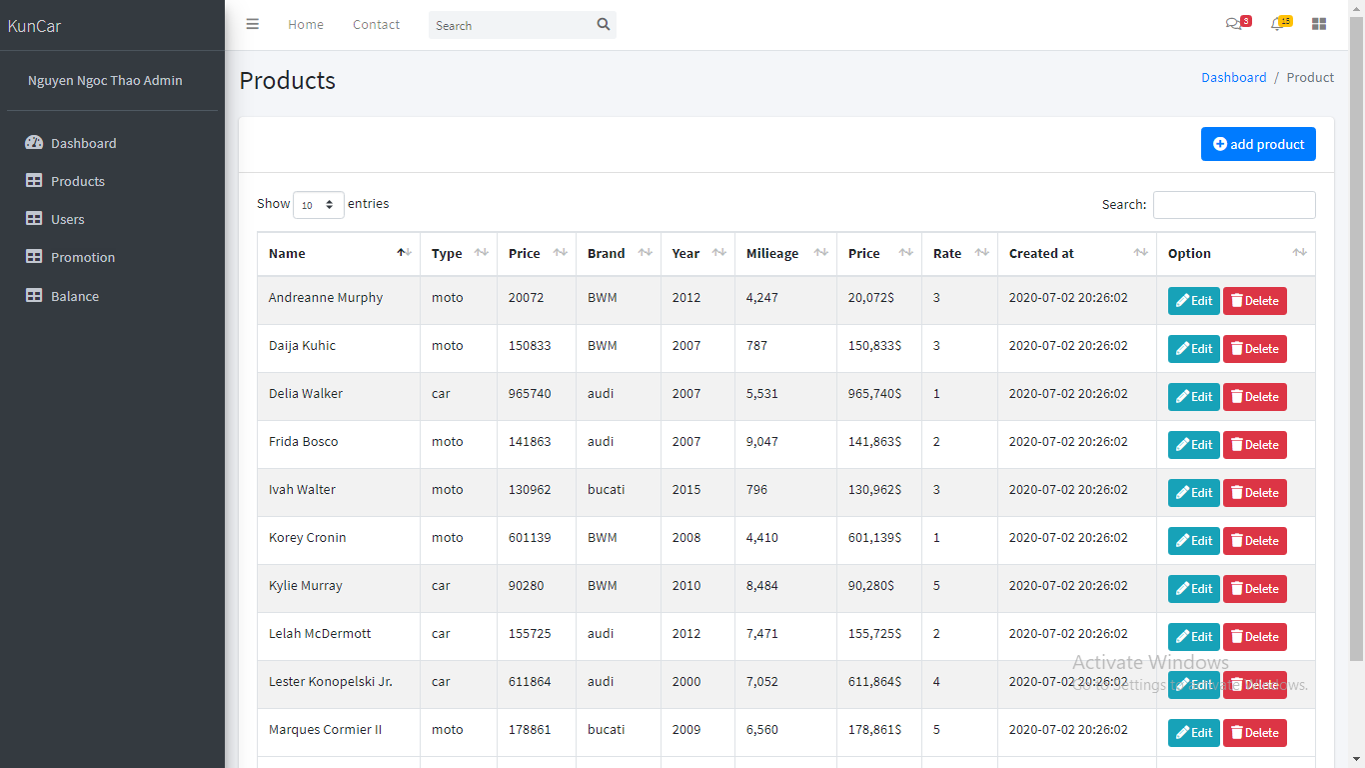Delete the Korey Cronin product
This screenshot has height=768, width=1365.
point(1255,541)
